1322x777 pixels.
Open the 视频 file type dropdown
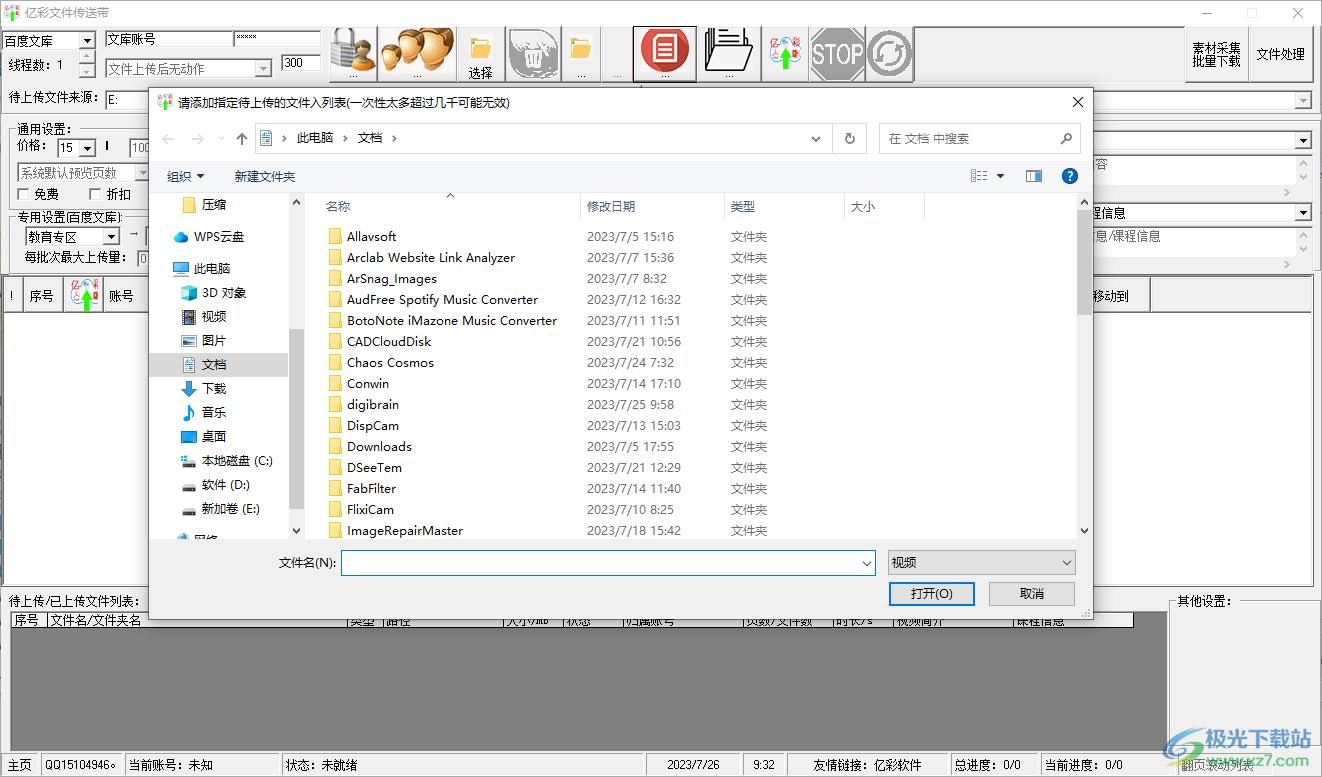pos(981,563)
